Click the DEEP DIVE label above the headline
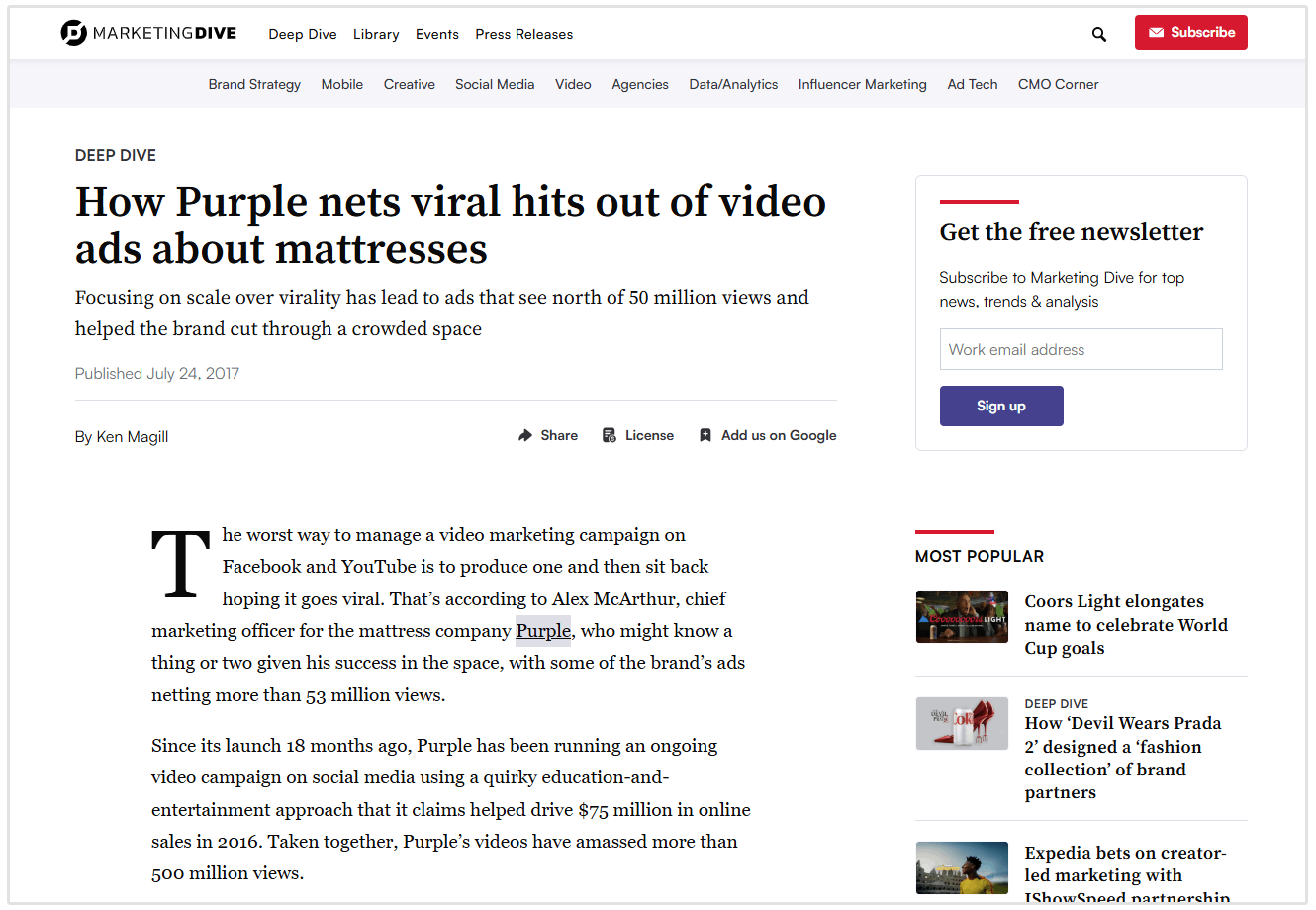Viewport: 1316px width, 910px height. tap(116, 155)
